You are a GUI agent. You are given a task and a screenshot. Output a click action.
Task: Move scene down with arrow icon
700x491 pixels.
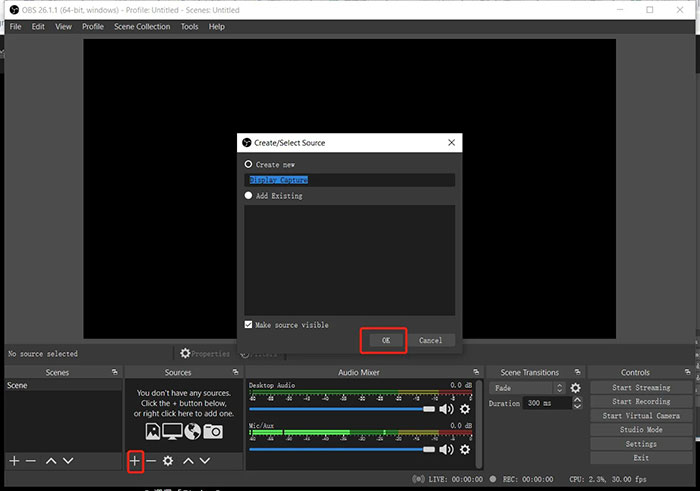(x=68, y=461)
